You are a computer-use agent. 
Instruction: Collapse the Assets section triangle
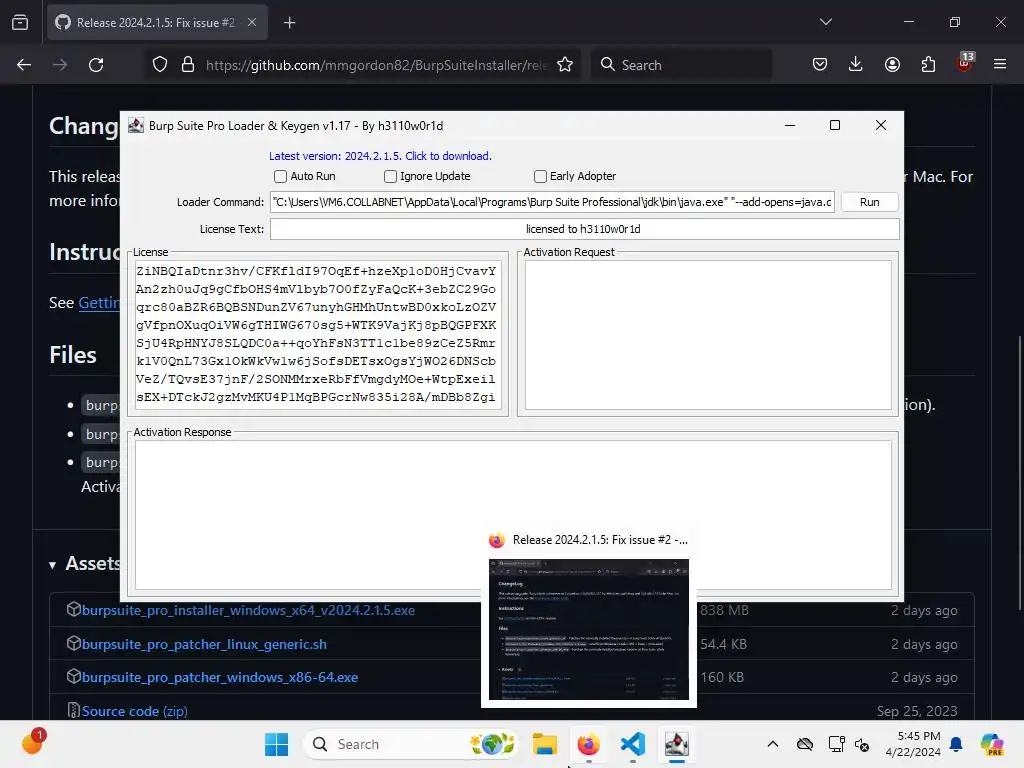pos(52,565)
